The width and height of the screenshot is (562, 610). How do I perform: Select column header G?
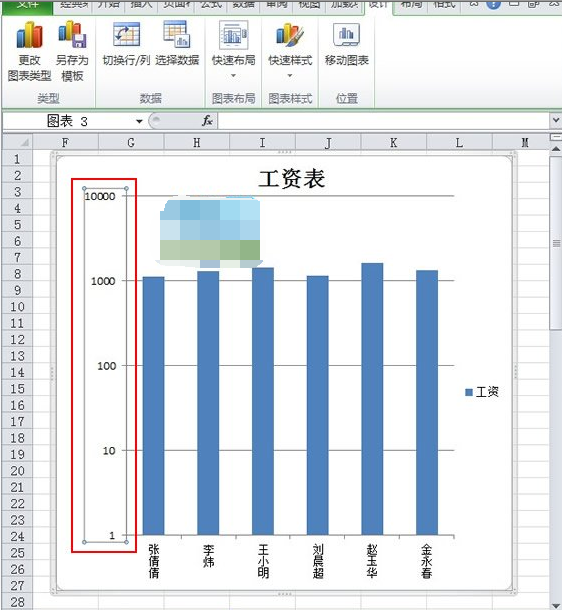131,143
